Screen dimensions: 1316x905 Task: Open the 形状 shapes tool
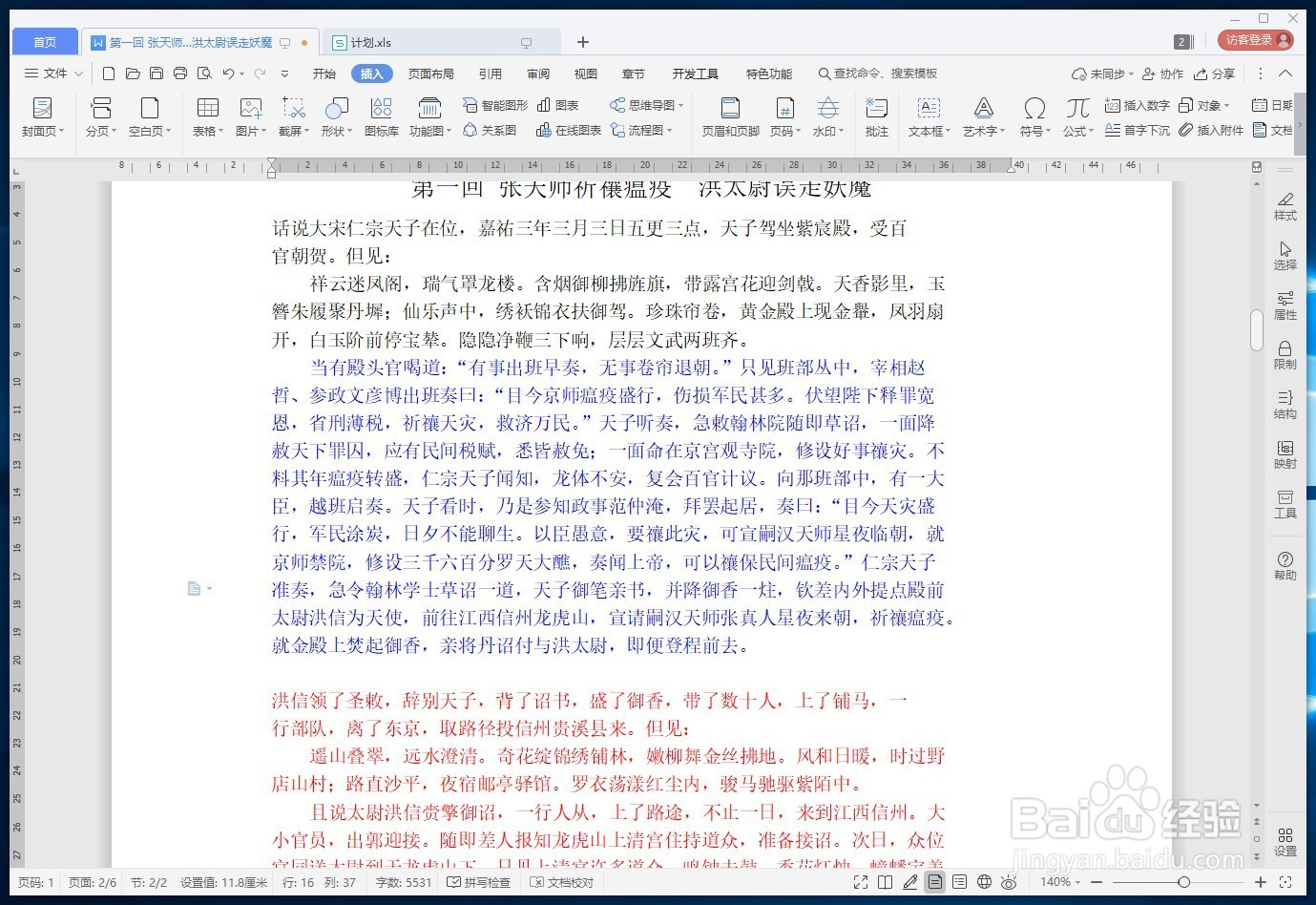click(x=336, y=117)
